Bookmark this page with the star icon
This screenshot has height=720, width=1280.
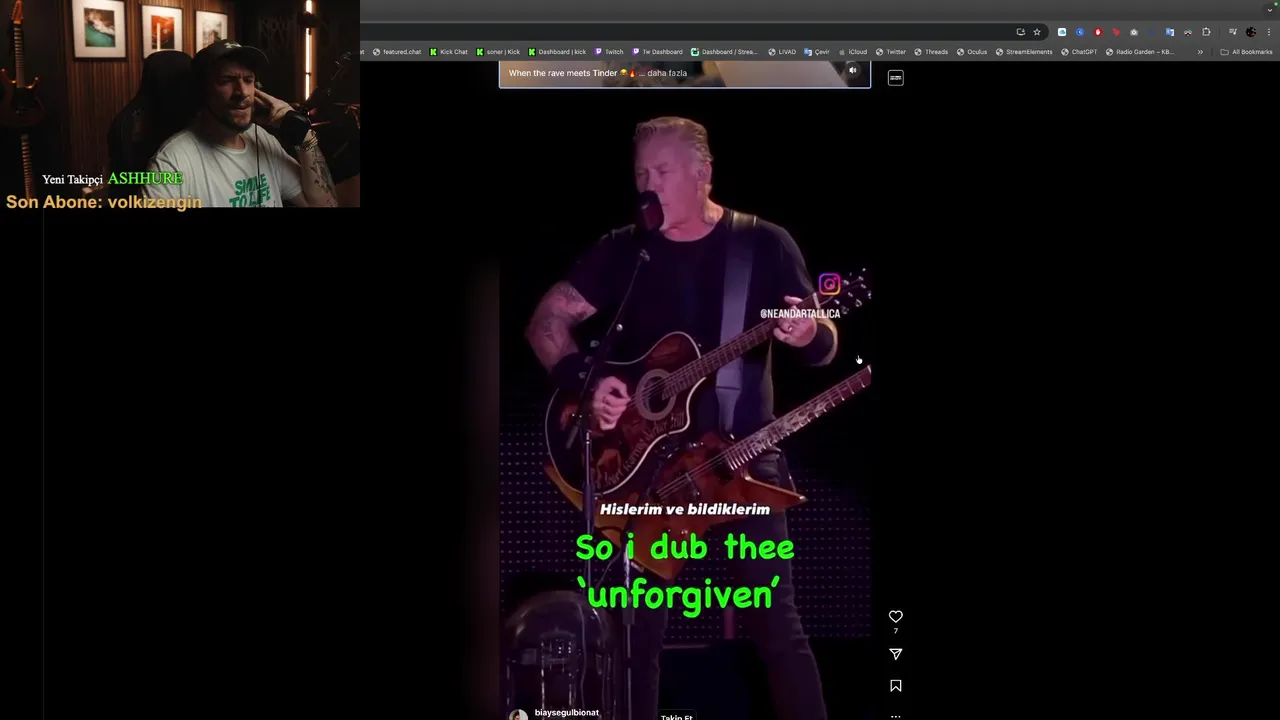tap(1037, 32)
